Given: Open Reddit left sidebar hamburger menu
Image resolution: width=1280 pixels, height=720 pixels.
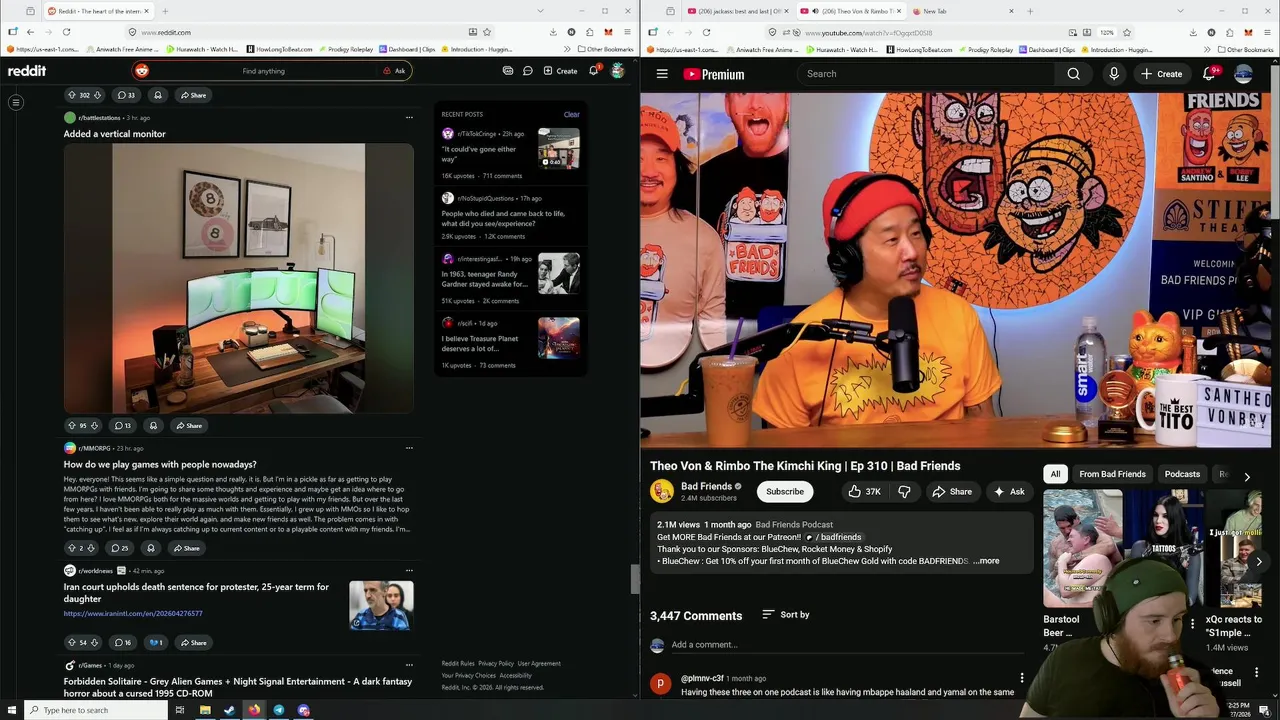Looking at the screenshot, I should pos(16,102).
